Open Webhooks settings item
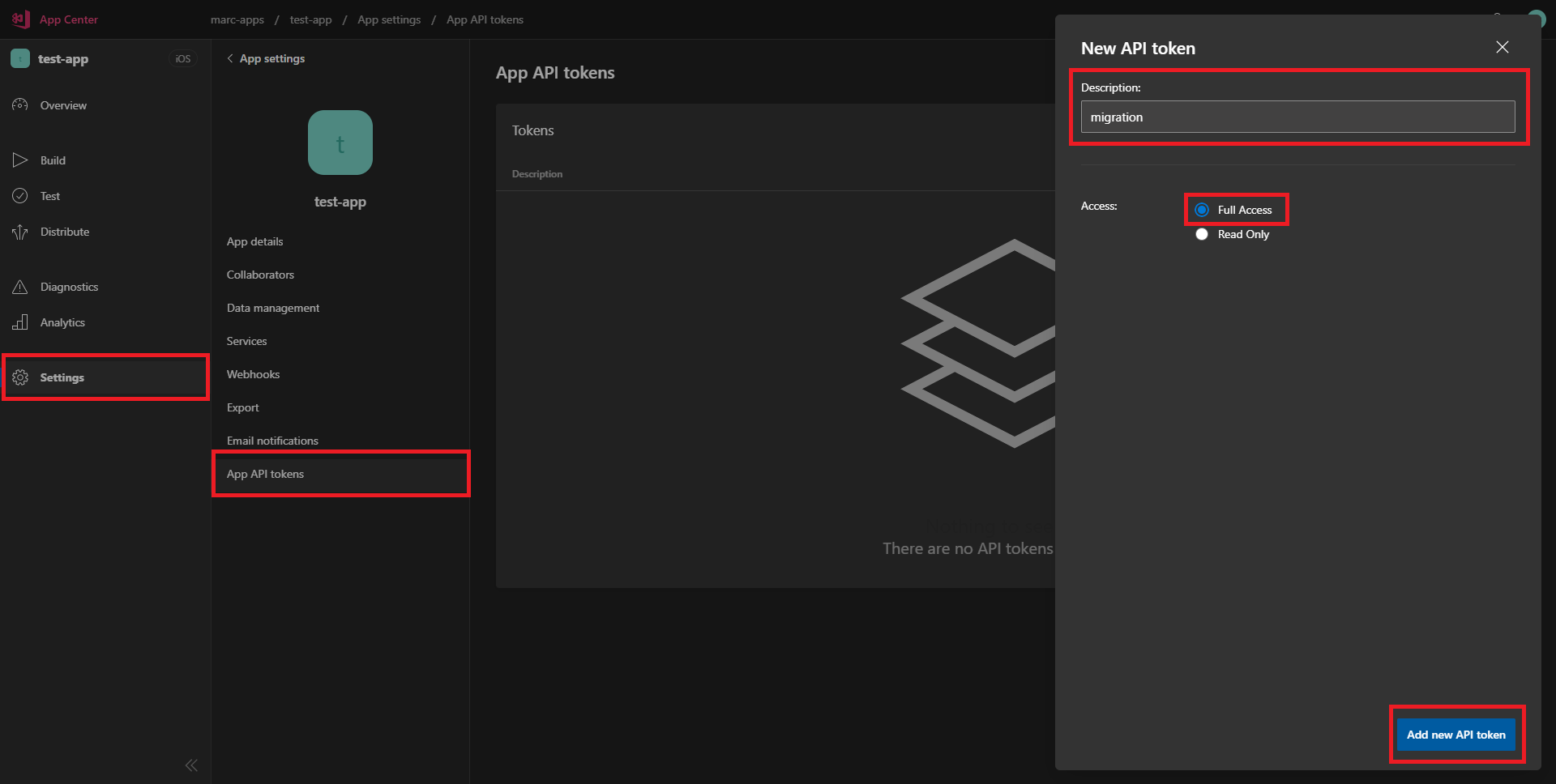Viewport: 1556px width, 784px height. (x=253, y=374)
